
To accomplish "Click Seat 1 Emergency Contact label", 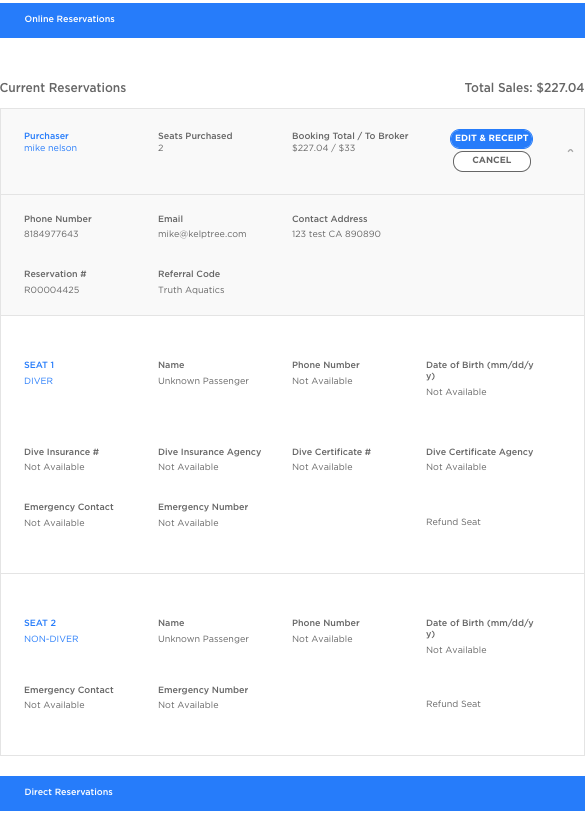I will pos(69,507).
